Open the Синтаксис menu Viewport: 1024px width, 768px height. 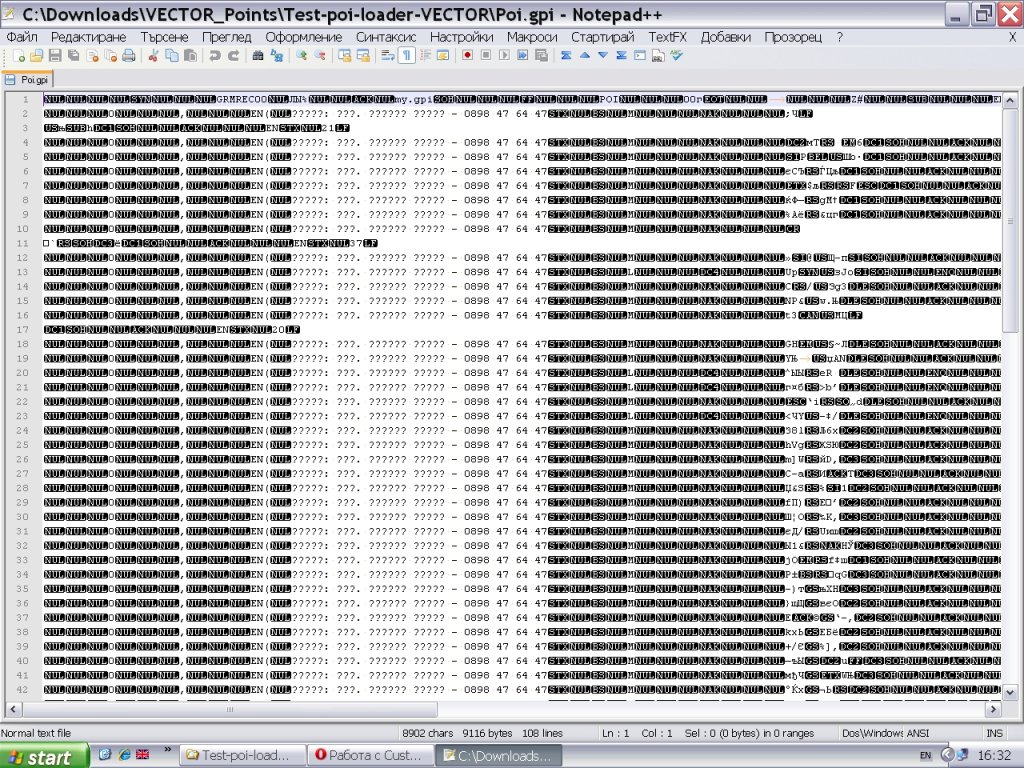coord(386,37)
